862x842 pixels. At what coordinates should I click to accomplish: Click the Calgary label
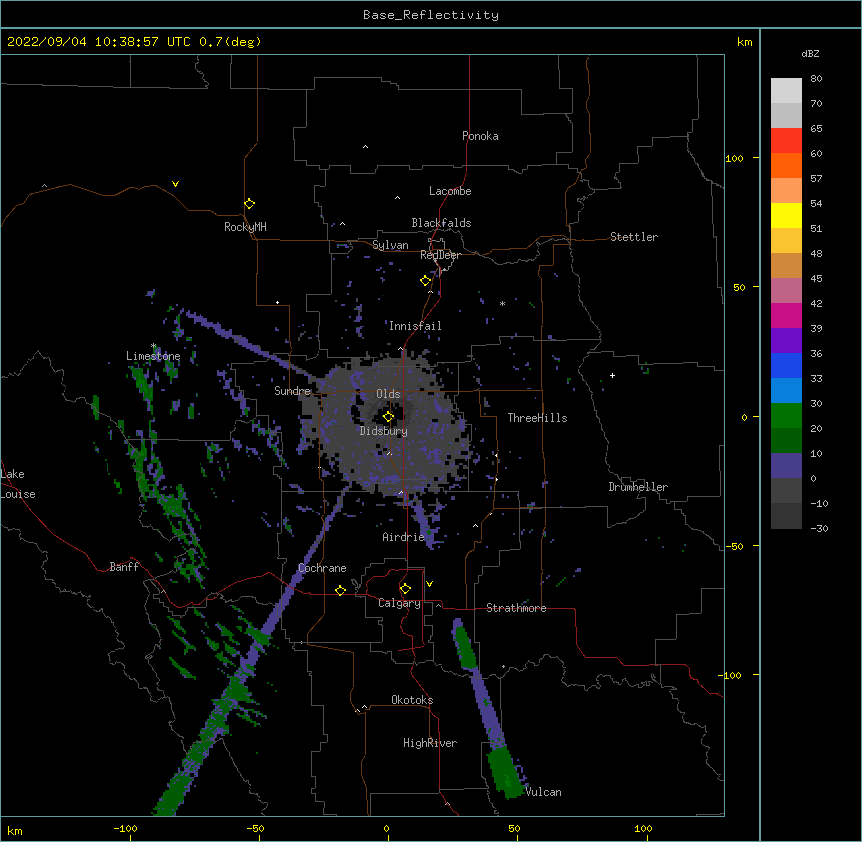click(x=399, y=603)
